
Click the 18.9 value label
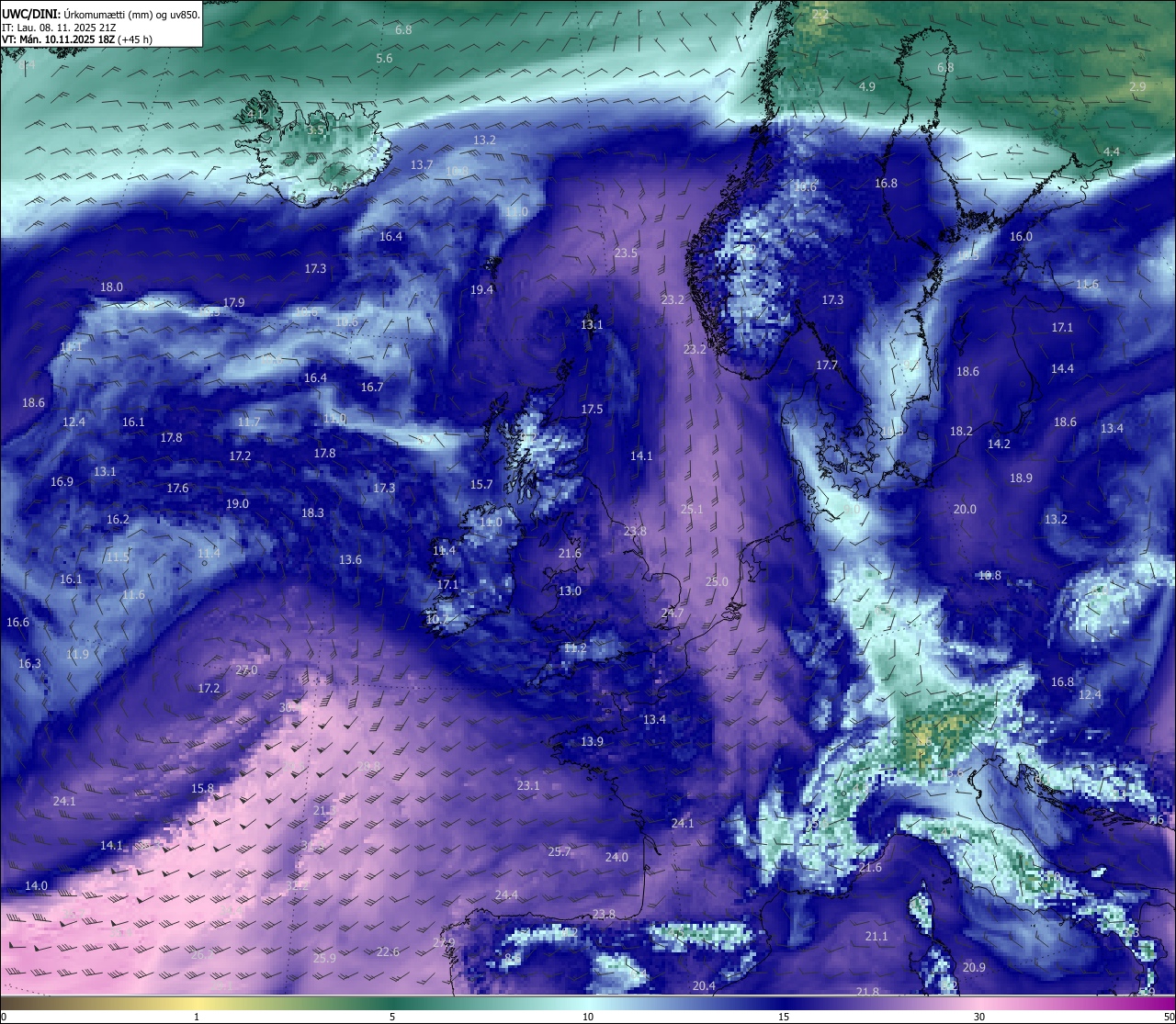point(1021,478)
